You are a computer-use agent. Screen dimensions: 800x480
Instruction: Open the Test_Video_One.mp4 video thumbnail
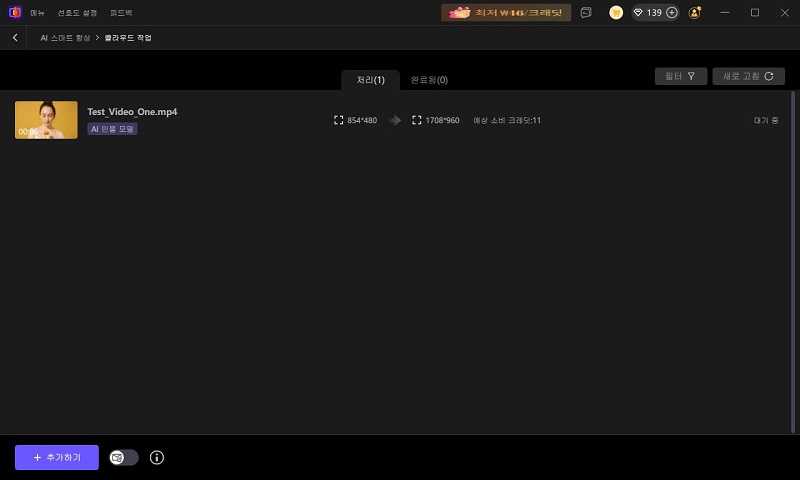pyautogui.click(x=46, y=120)
